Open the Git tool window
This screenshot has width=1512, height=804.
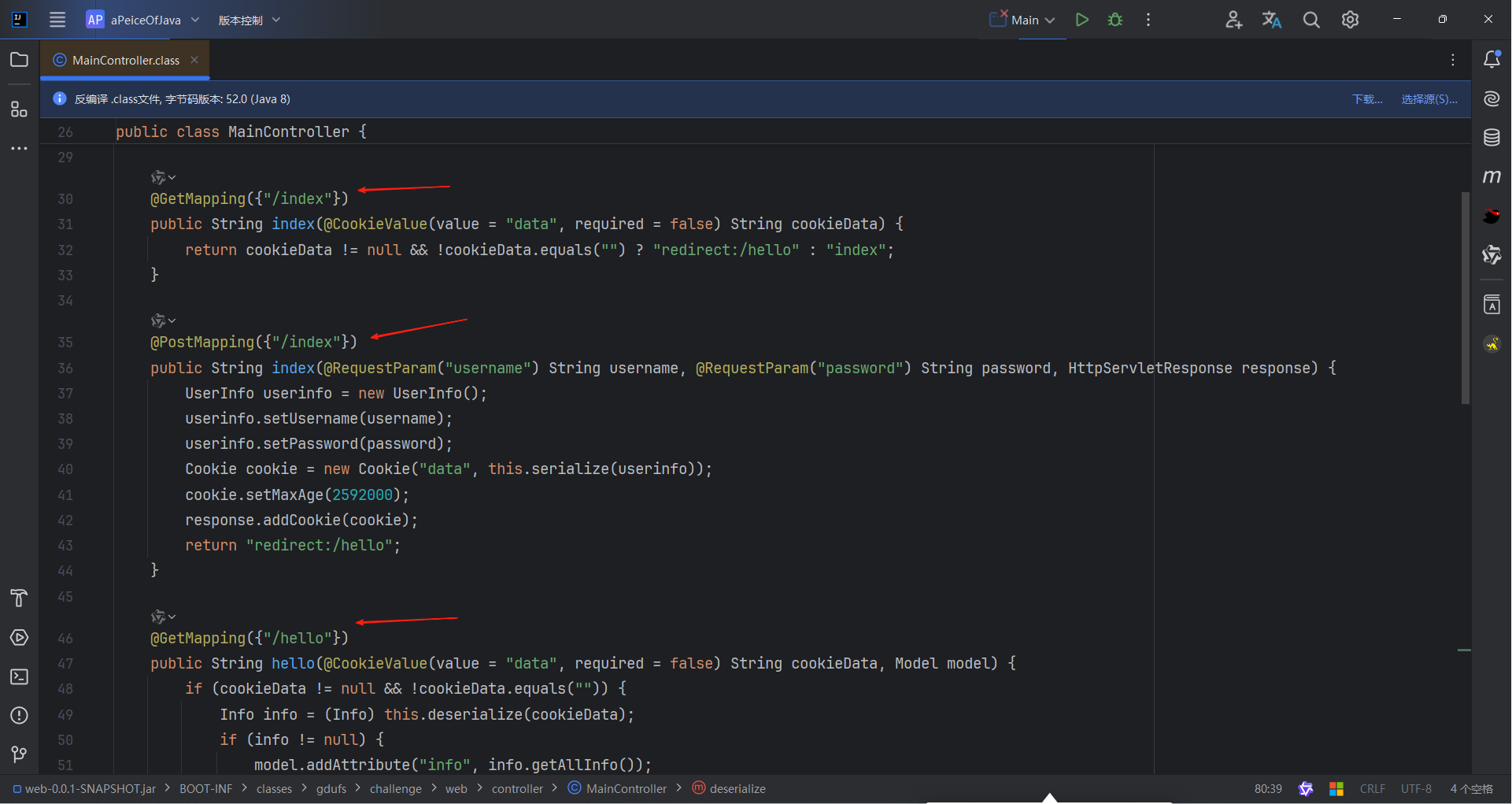coord(20,754)
